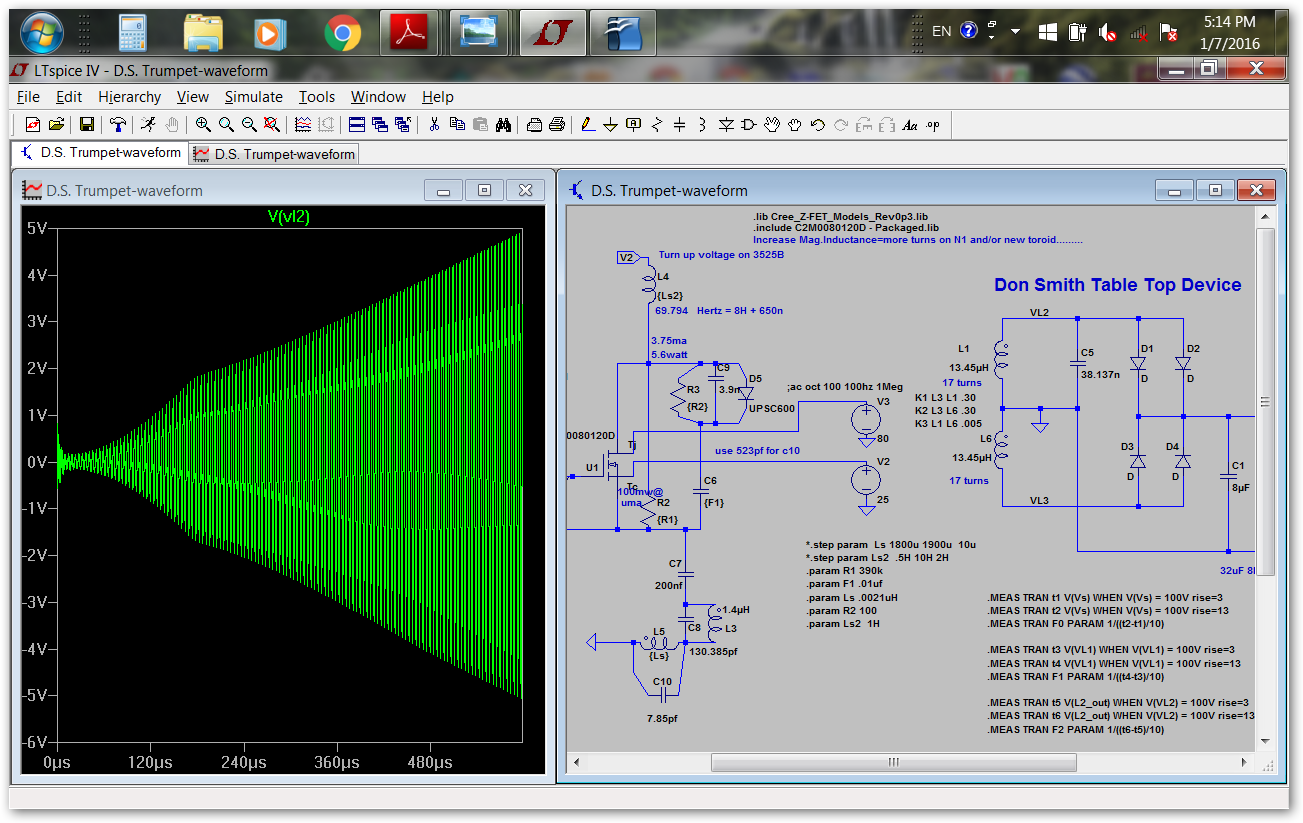Click the schematic vertical scrollbar thumb
Image resolution: width=1303 pixels, height=823 pixels.
[1266, 402]
